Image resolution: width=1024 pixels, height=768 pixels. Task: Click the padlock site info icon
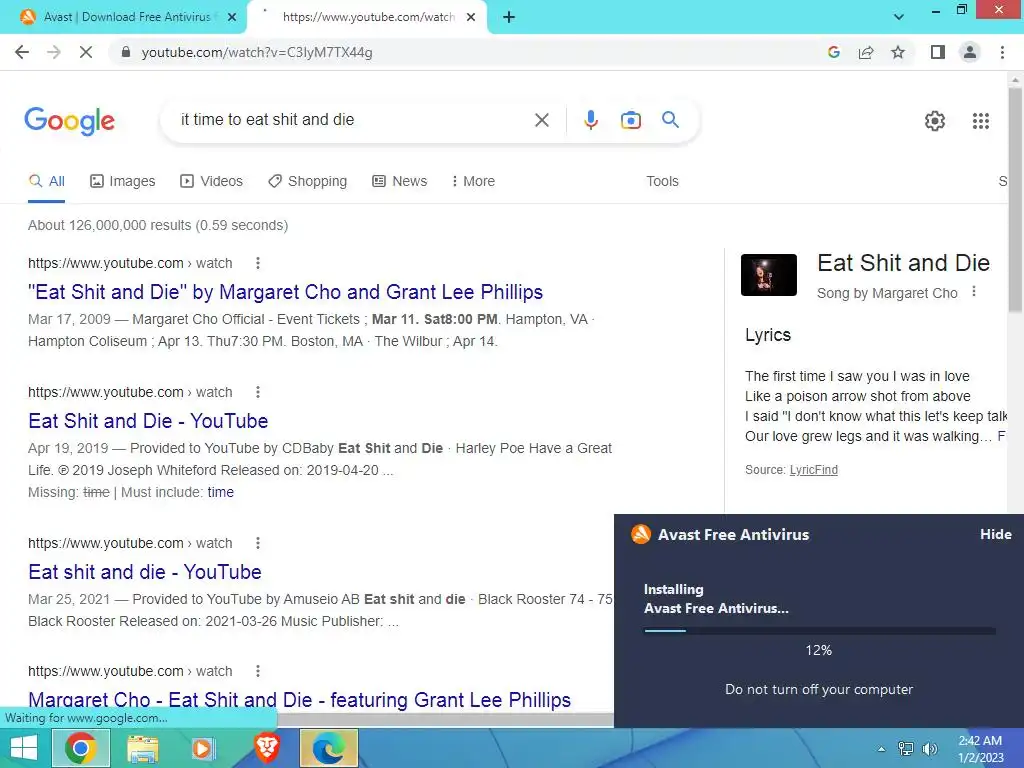coord(126,52)
